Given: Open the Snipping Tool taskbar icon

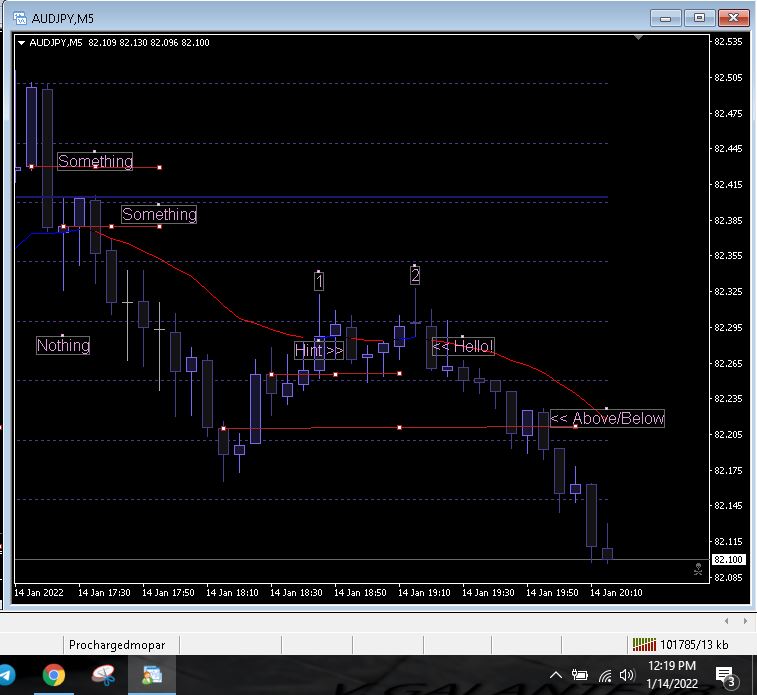Looking at the screenshot, I should point(103,675).
